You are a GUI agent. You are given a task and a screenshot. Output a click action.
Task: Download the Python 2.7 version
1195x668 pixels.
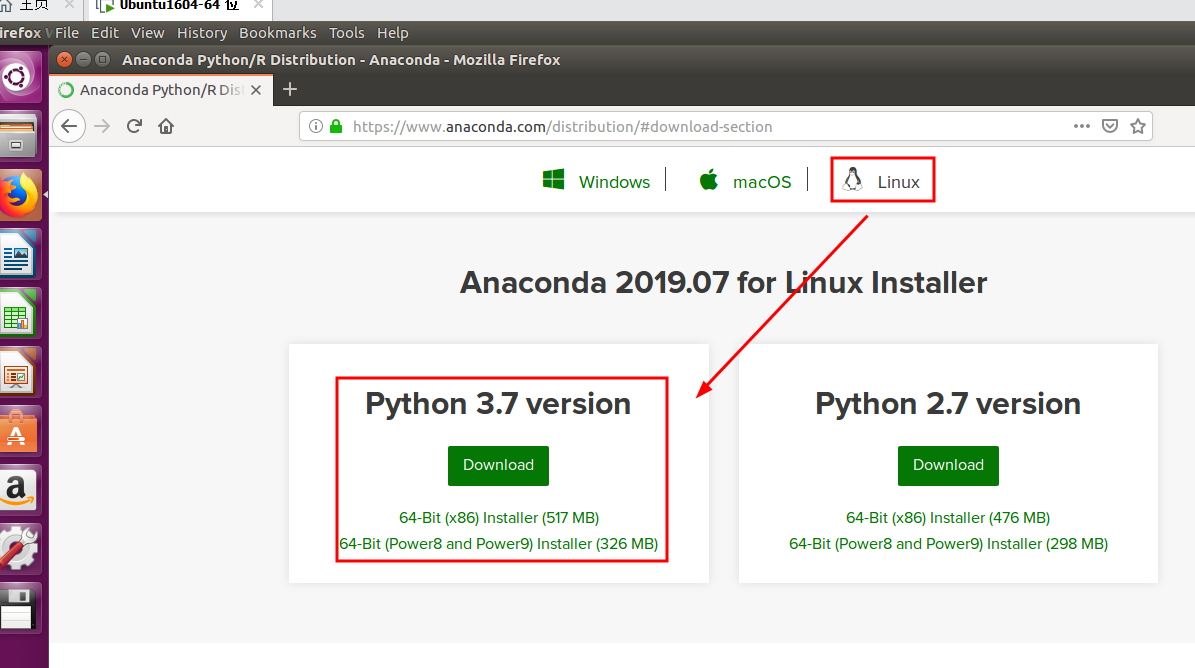948,465
